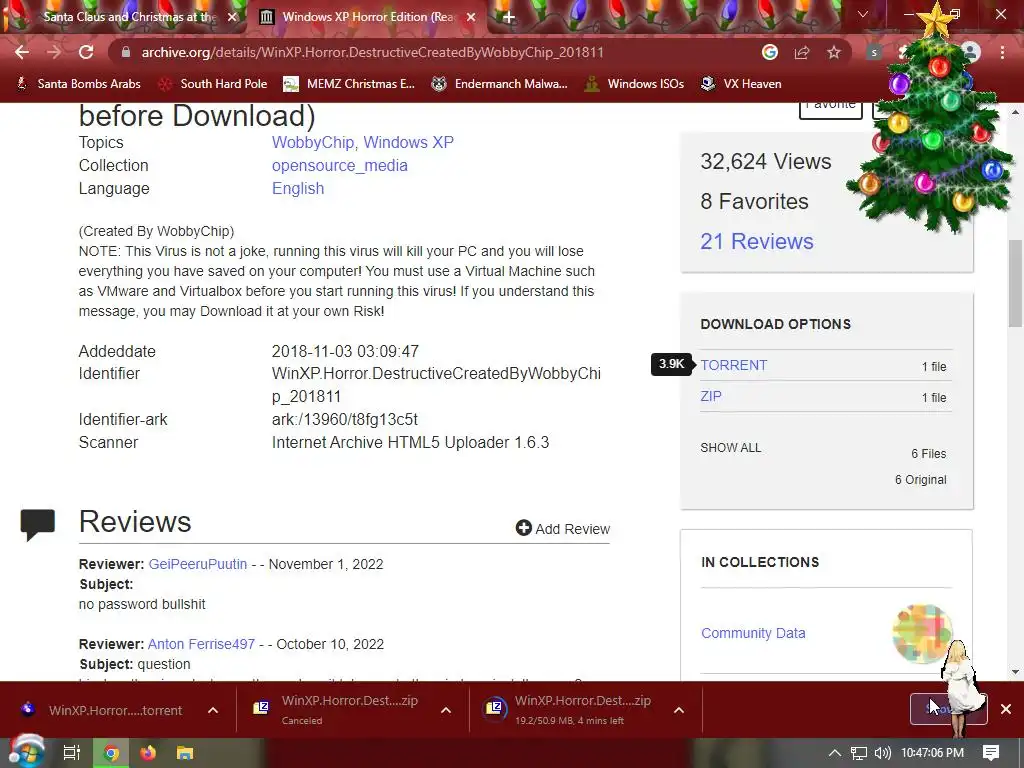Click the Chrome taskbar icon
This screenshot has width=1024, height=768.
click(x=111, y=753)
